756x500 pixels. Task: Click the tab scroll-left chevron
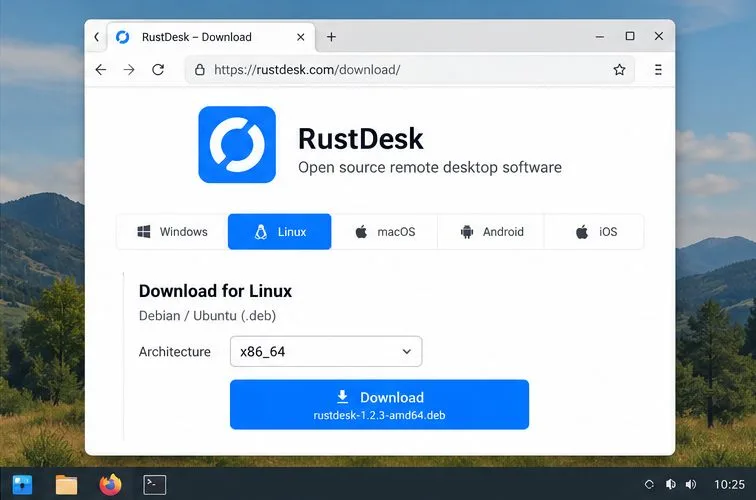[96, 37]
